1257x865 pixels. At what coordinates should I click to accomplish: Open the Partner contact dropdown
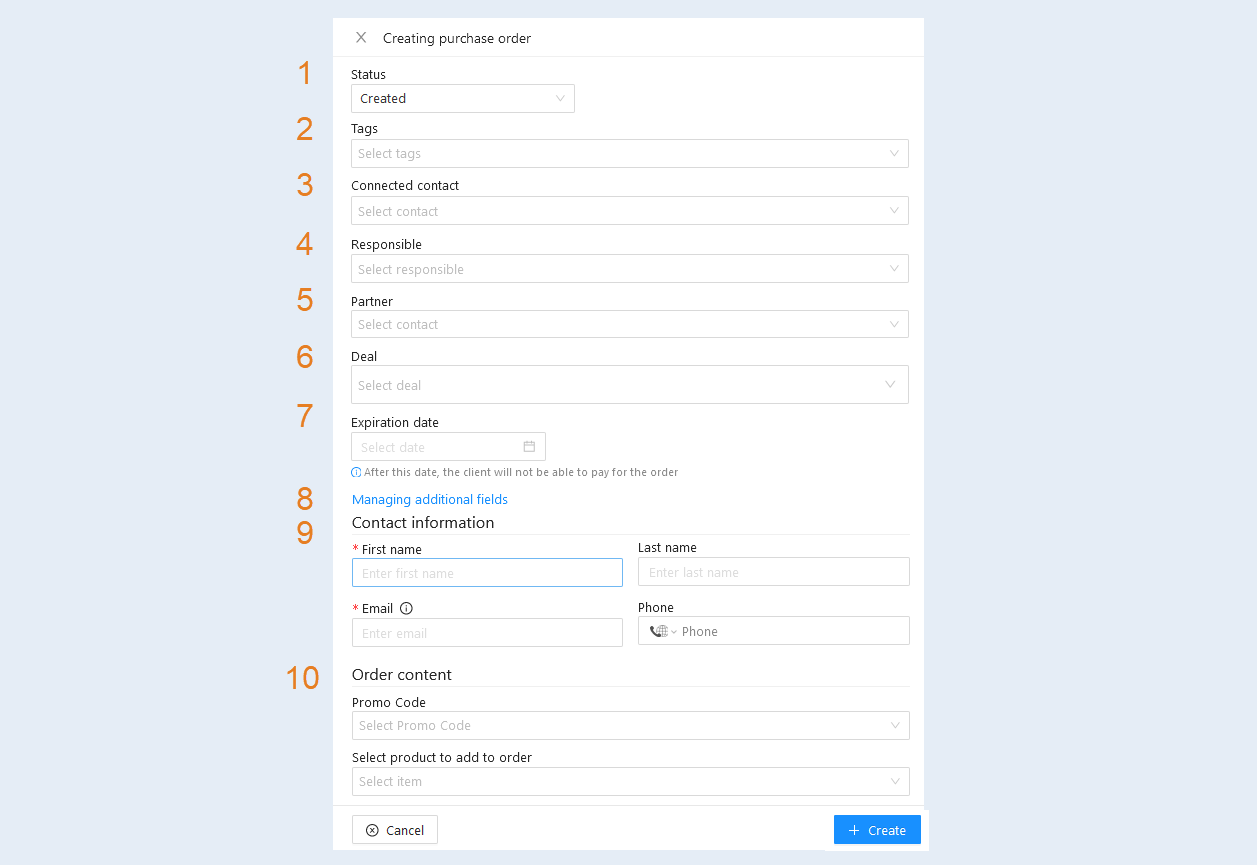(630, 324)
